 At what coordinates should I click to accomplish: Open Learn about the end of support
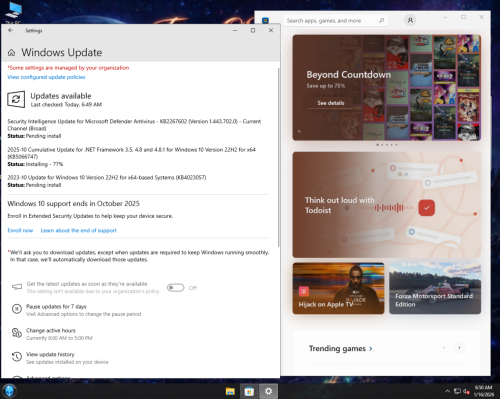click(79, 230)
